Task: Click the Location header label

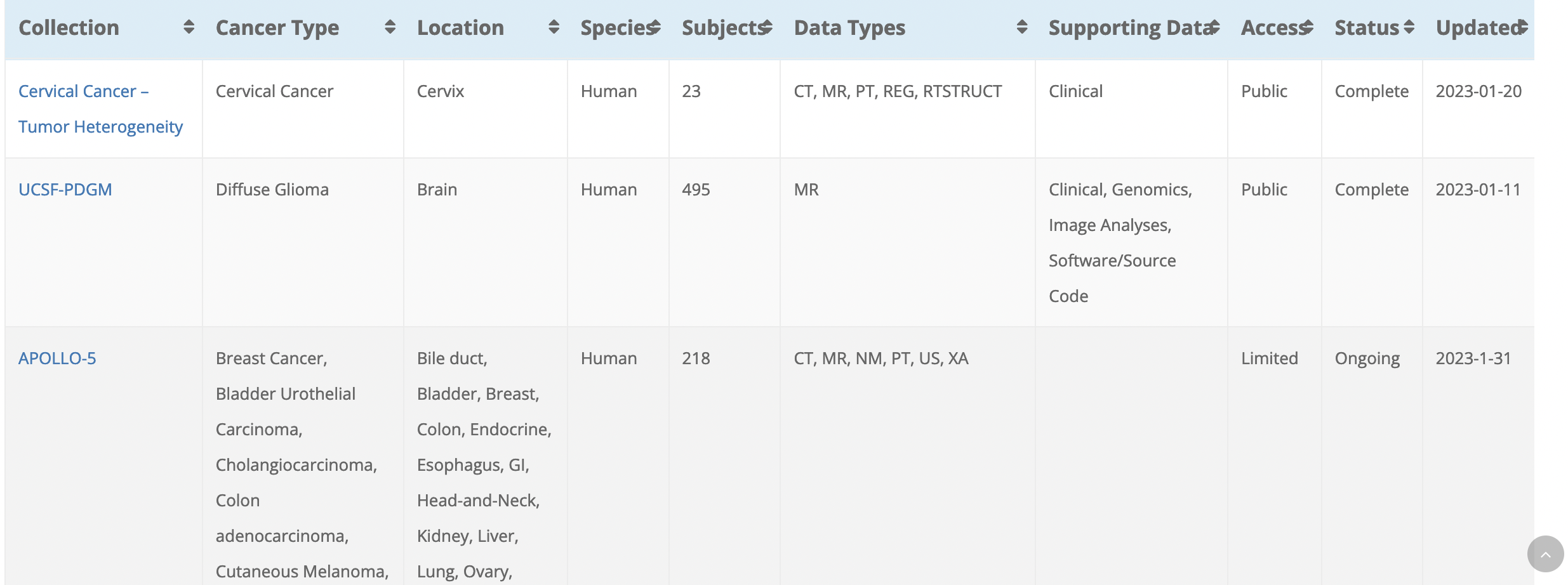Action: (x=460, y=28)
